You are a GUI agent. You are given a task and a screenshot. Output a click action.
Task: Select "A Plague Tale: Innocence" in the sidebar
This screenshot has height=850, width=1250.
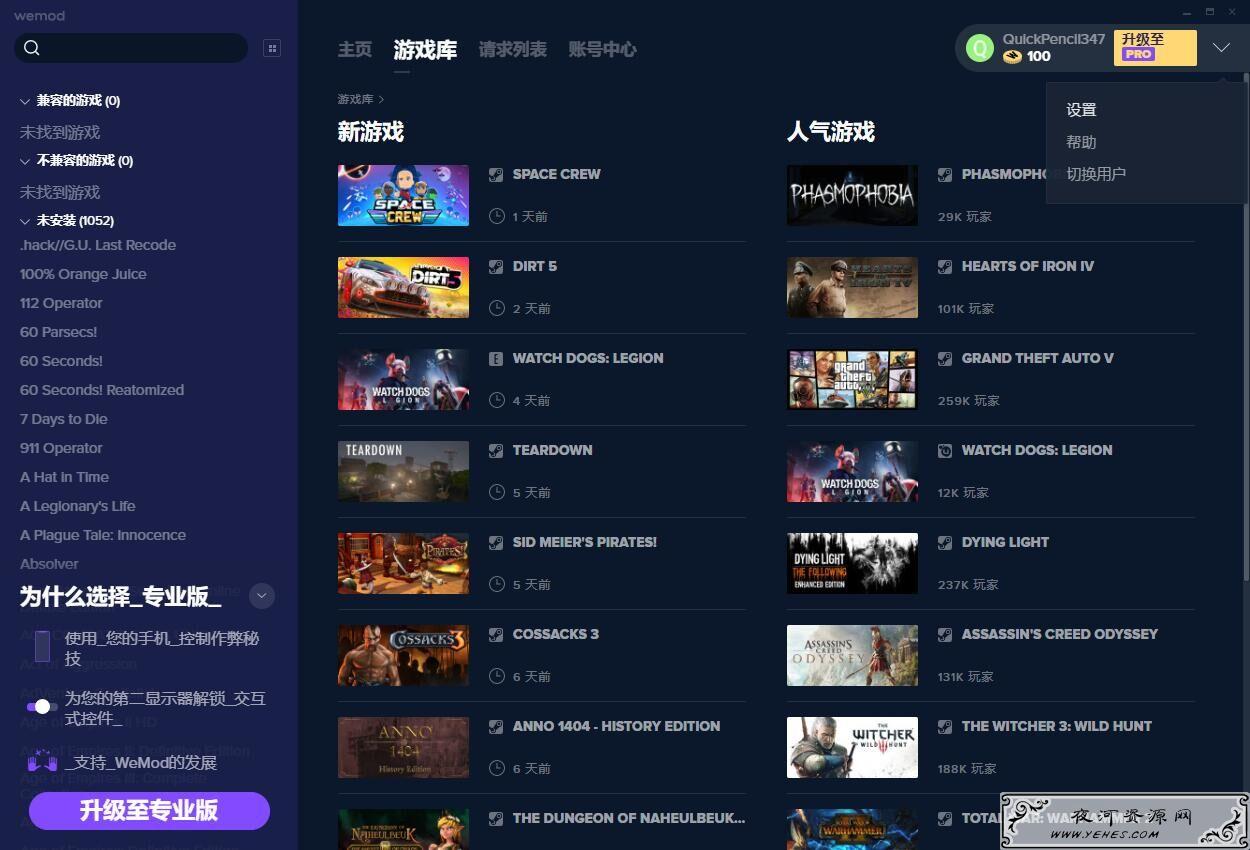103,535
